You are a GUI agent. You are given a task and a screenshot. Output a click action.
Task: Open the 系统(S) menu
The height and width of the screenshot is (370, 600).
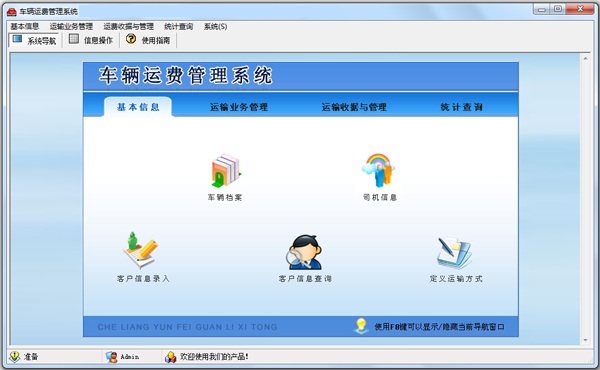pyautogui.click(x=215, y=26)
